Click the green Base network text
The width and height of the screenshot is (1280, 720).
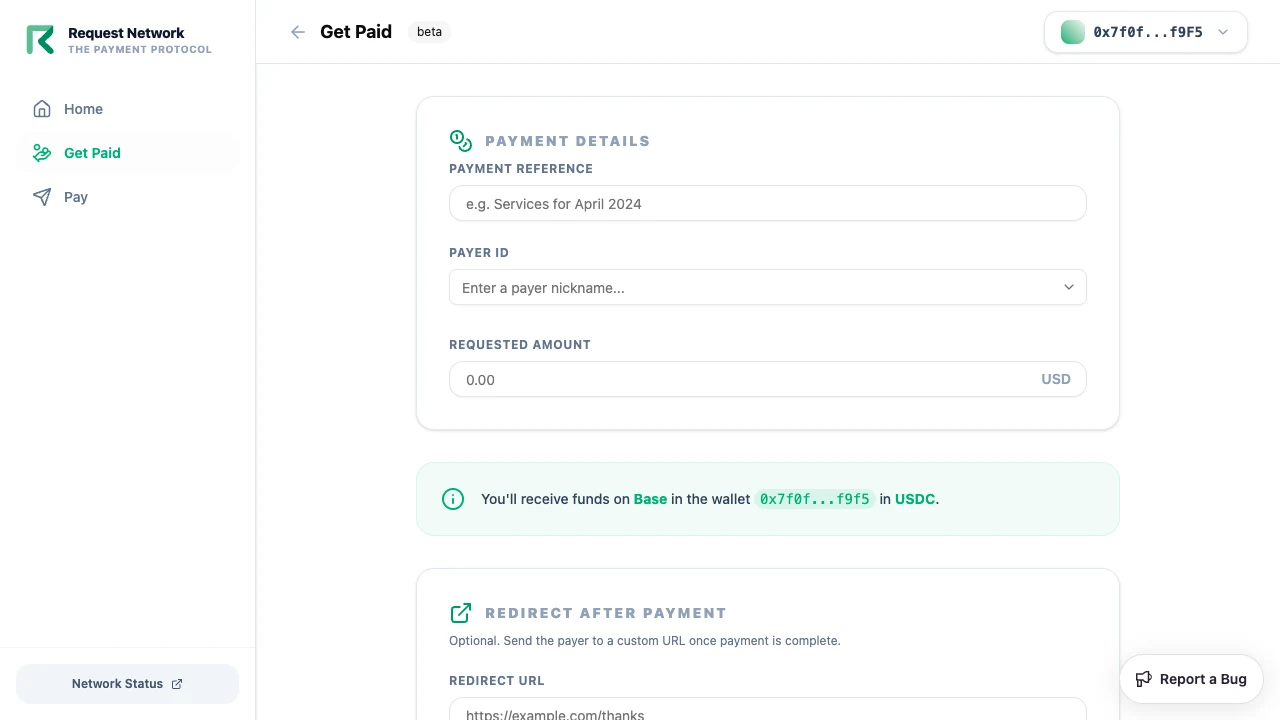(650, 499)
